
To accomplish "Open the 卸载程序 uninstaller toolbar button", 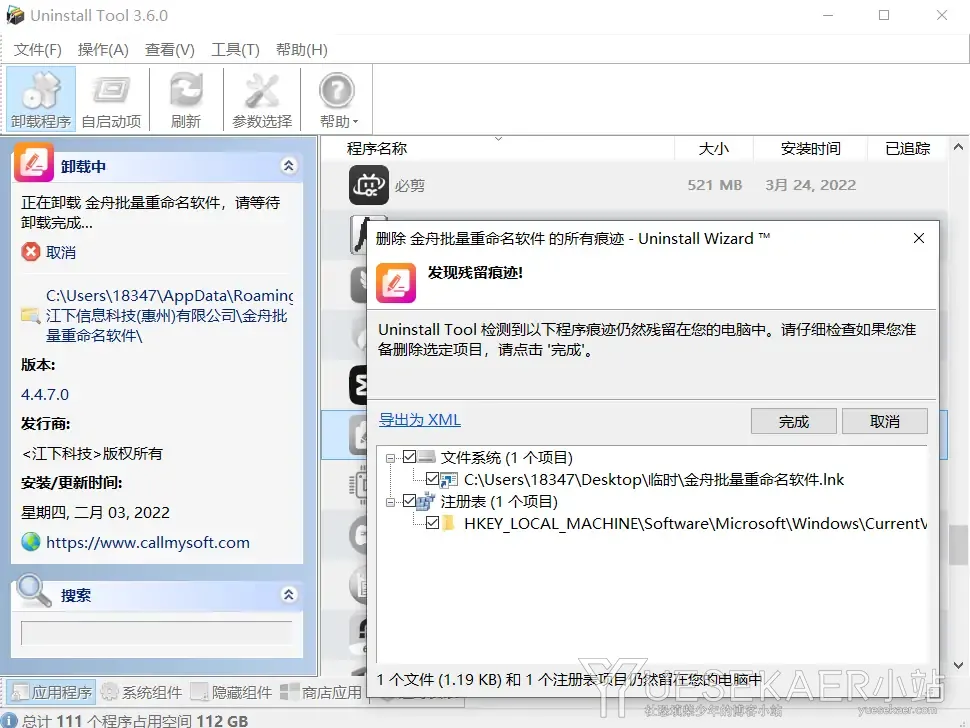I will (x=41, y=99).
